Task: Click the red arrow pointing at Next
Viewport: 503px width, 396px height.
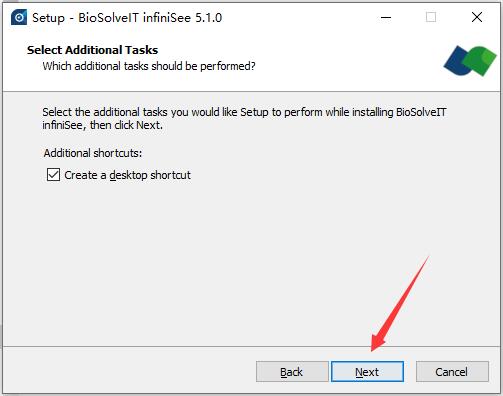Action: [x=399, y=304]
